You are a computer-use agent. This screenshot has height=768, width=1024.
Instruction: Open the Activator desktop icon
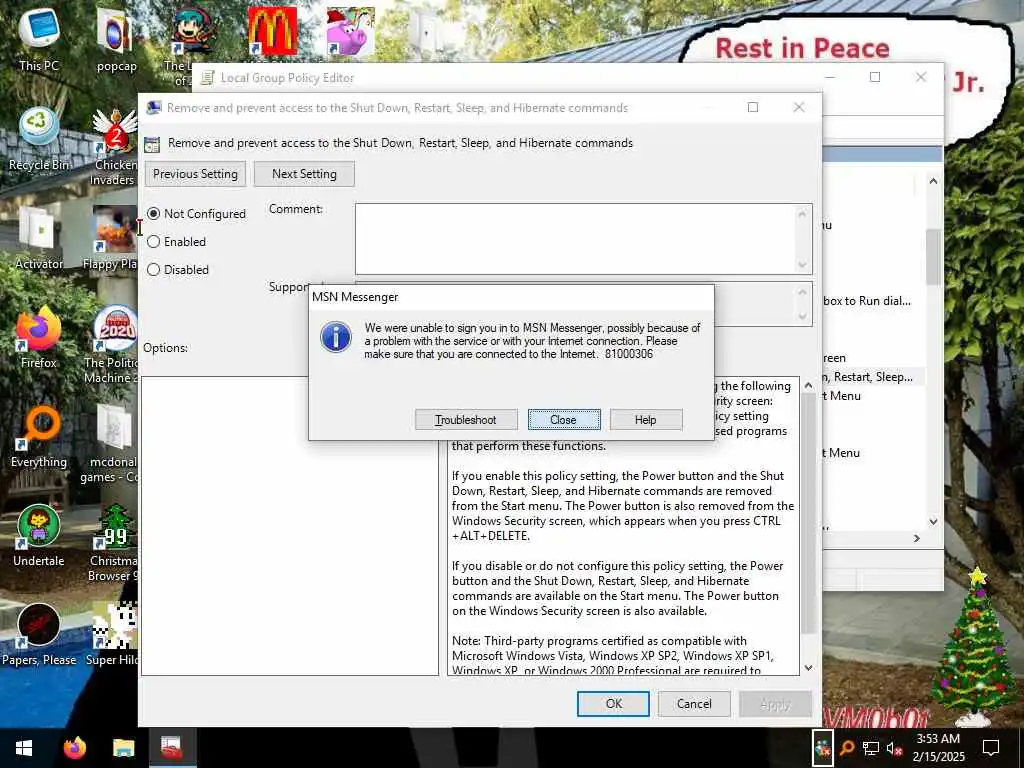point(39,238)
